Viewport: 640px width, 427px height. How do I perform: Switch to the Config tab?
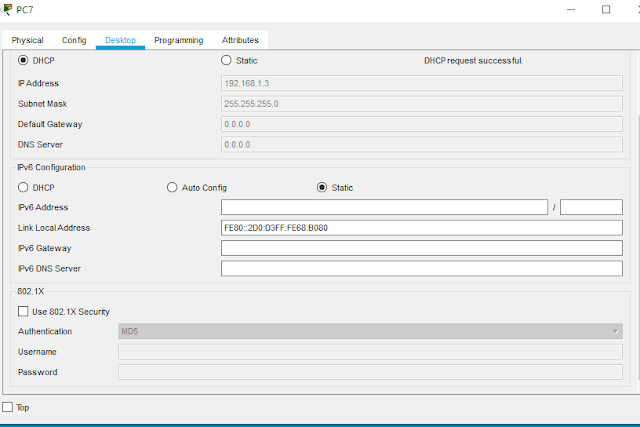click(74, 40)
